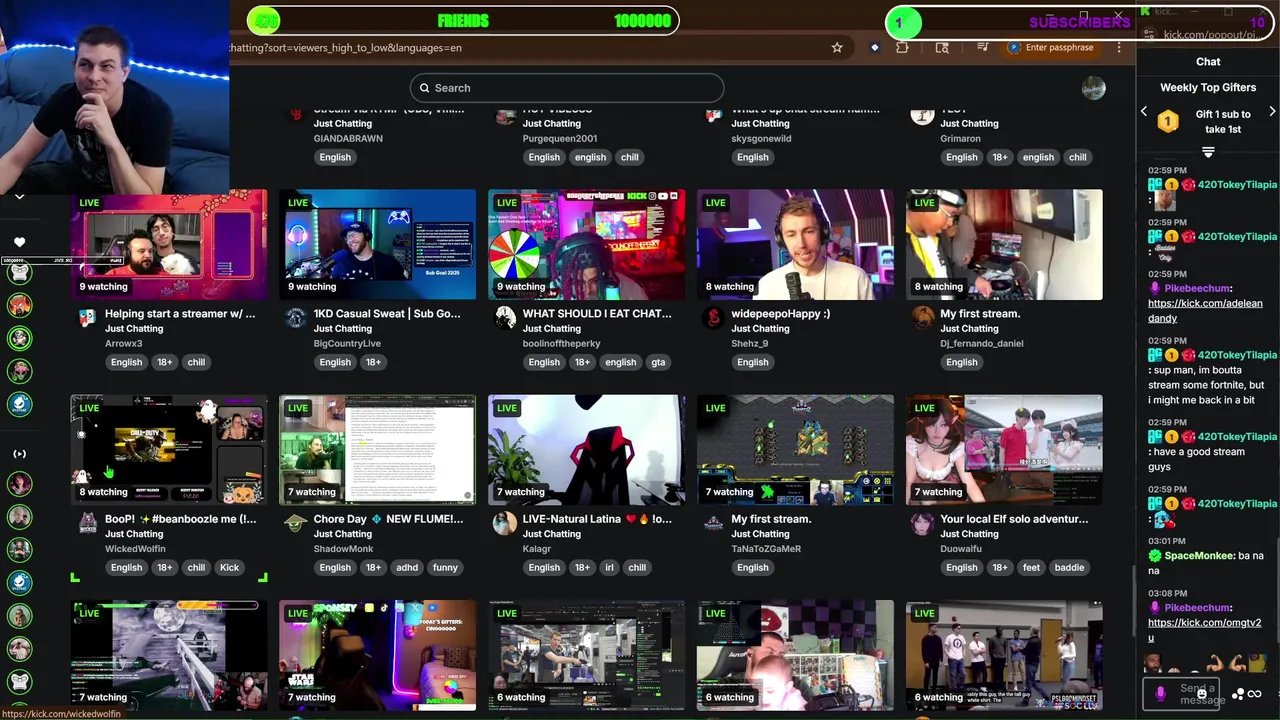The width and height of the screenshot is (1280, 720).
Task: Go to previous Weekly Top Gifters slide
Action: point(1144,112)
